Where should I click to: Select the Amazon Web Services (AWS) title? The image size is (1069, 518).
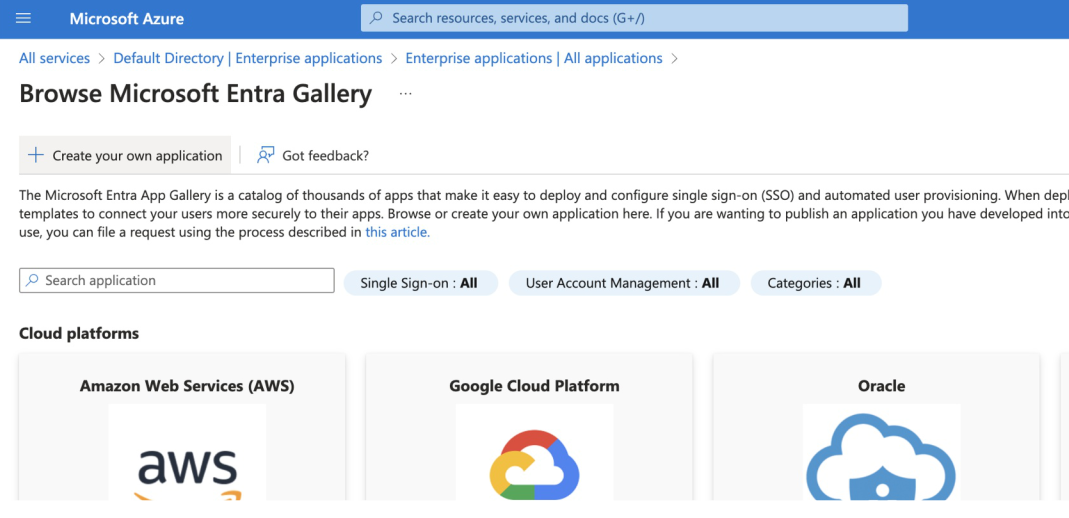tap(187, 386)
